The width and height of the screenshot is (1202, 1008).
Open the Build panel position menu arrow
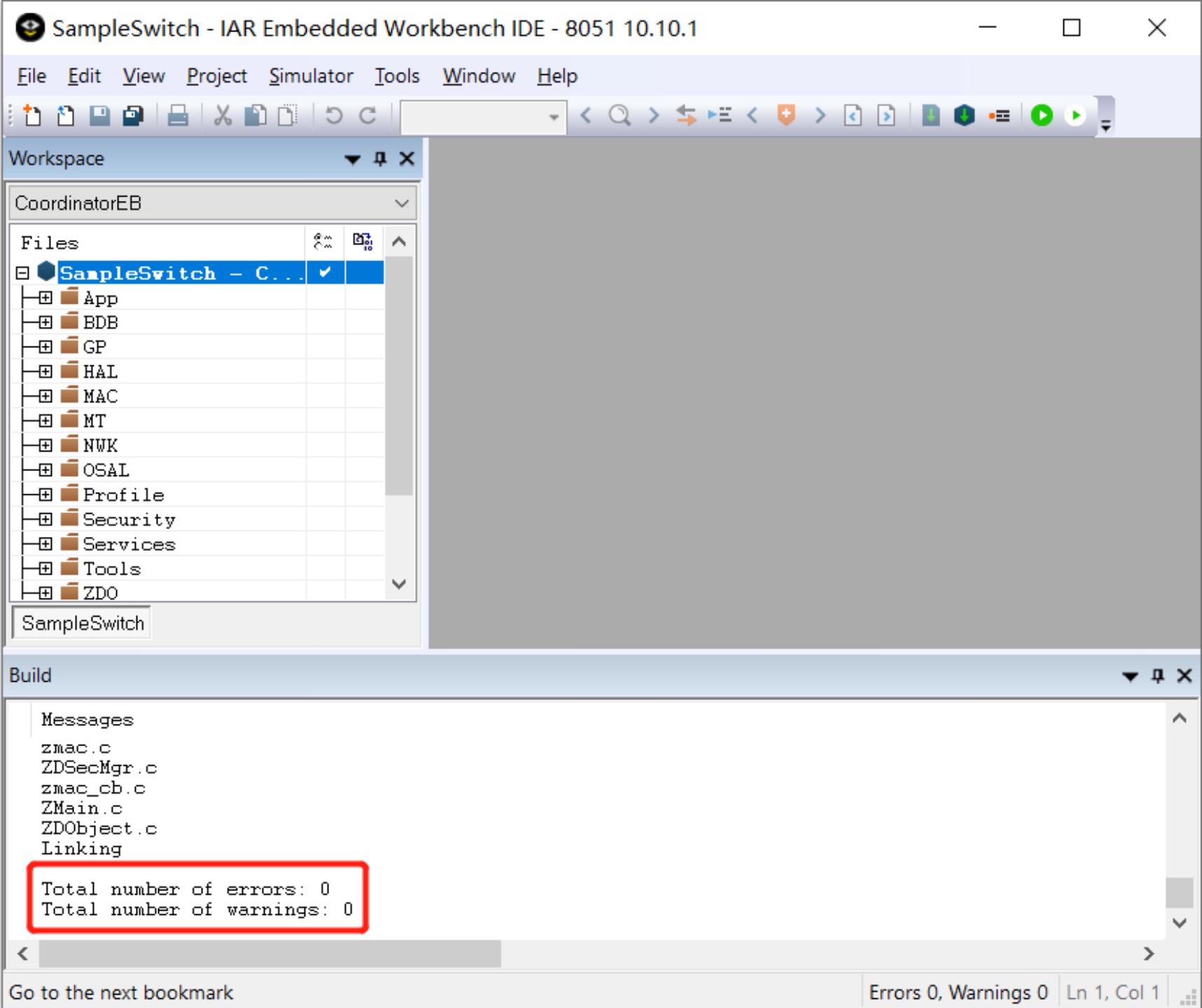pos(1130,676)
